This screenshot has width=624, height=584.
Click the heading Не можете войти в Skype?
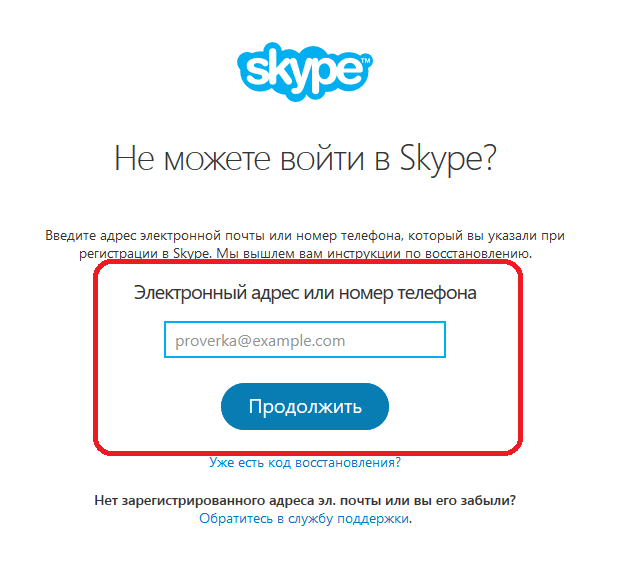coord(305,159)
